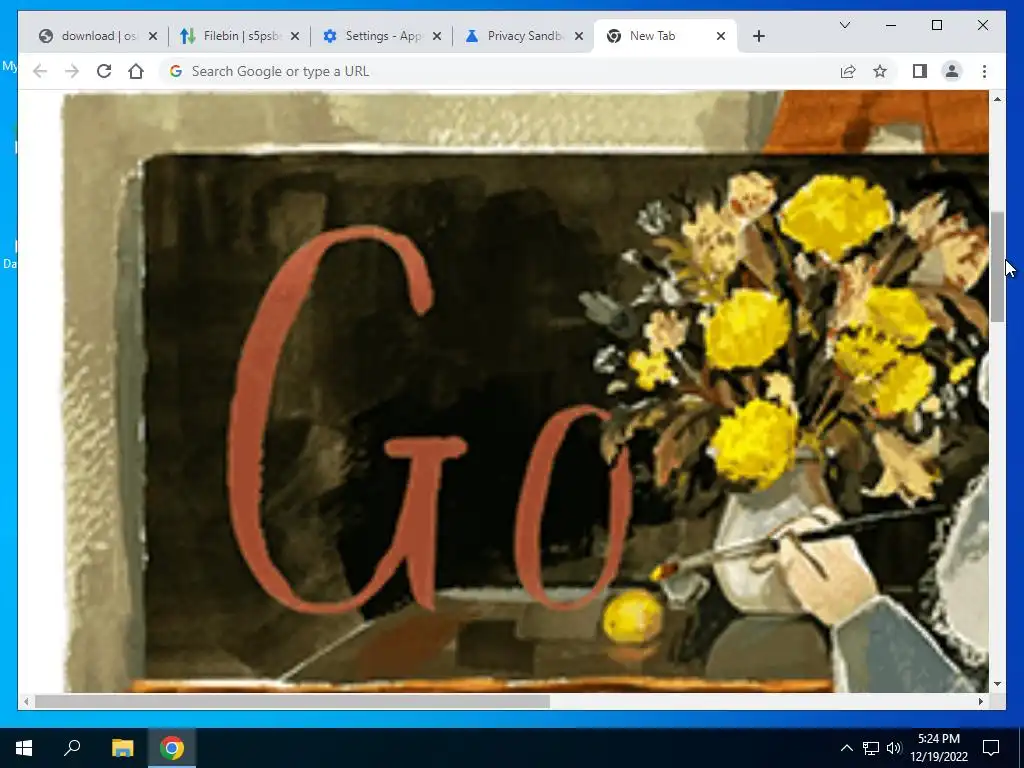Click the vertical scrollbar up arrow
This screenshot has height=768, width=1024.
pyautogui.click(x=997, y=99)
